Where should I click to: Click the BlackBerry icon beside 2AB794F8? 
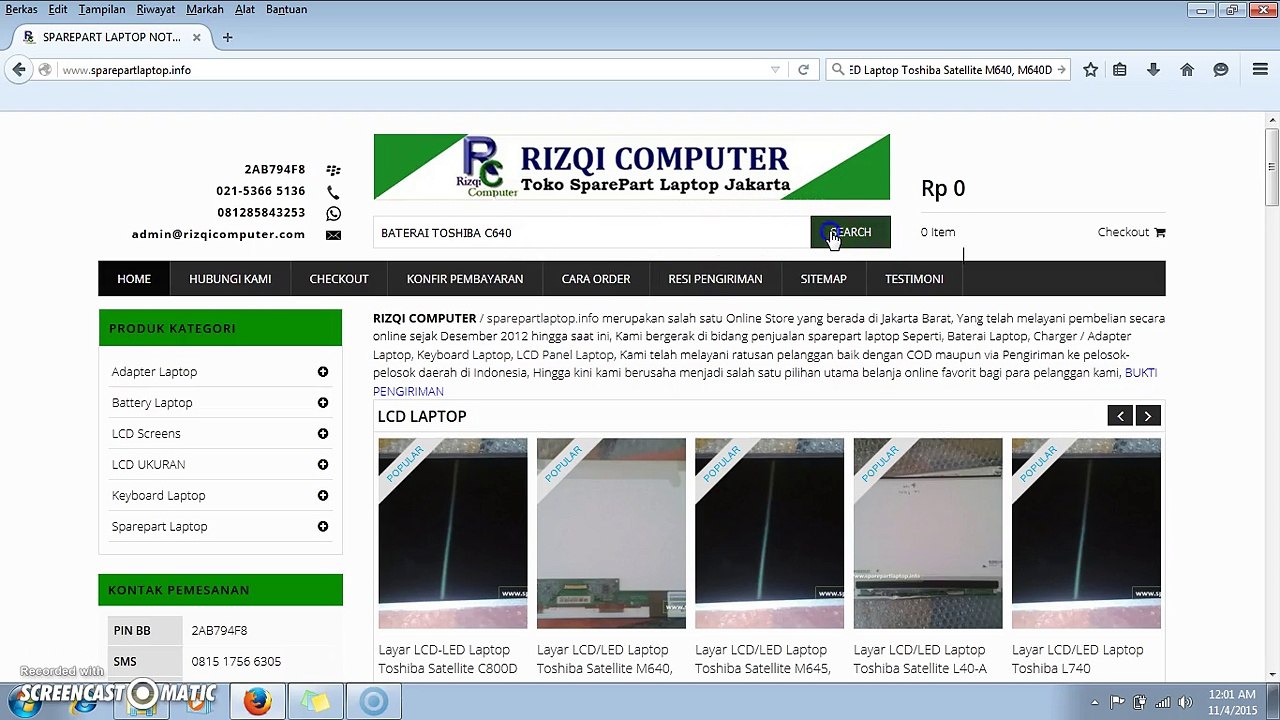[333, 170]
